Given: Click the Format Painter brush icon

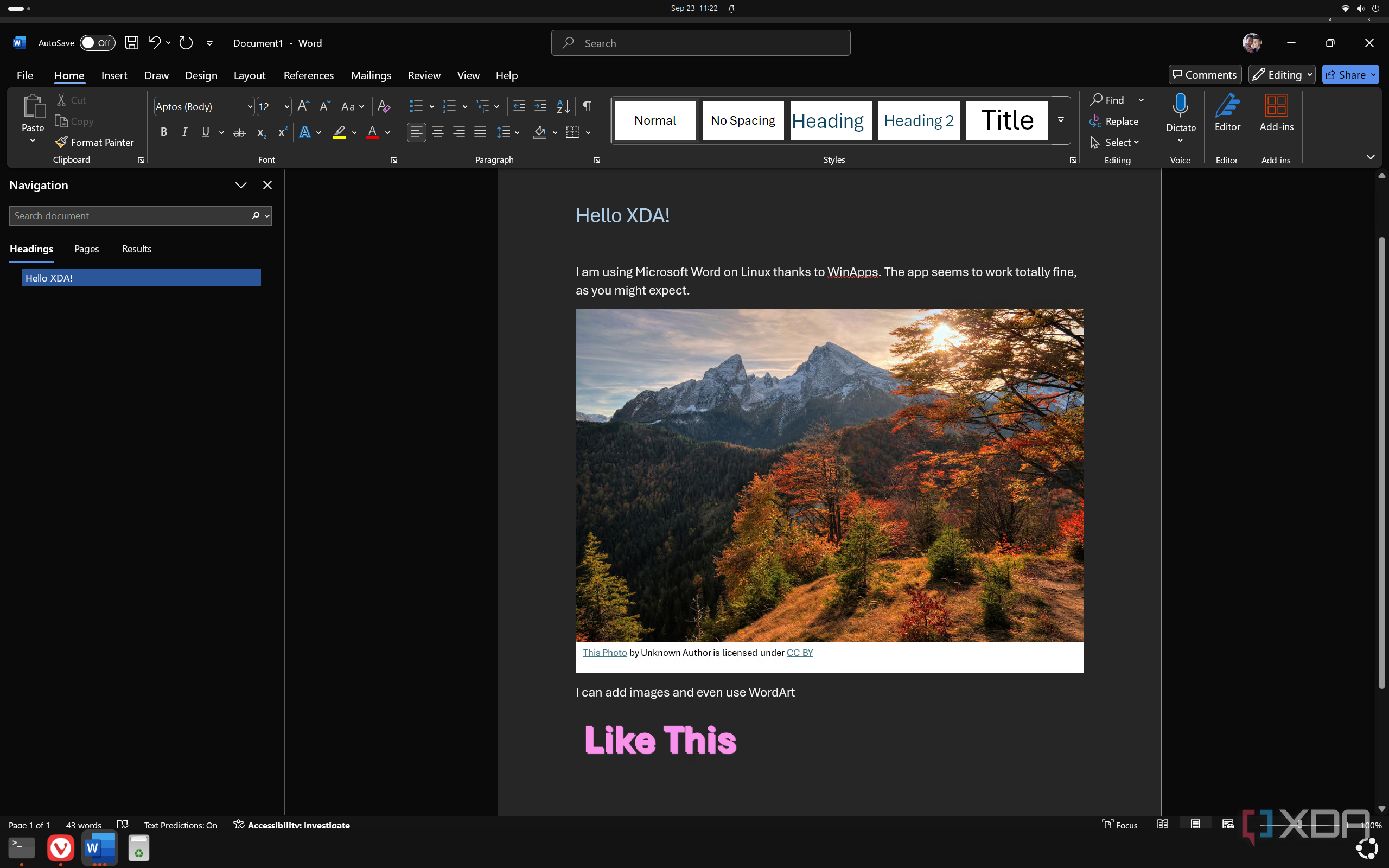Looking at the screenshot, I should (x=61, y=142).
